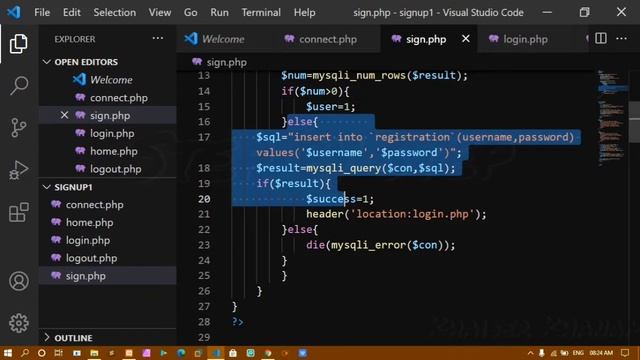Click line number 21 in gutter
Image resolution: width=640 pixels, height=360 pixels.
204,214
